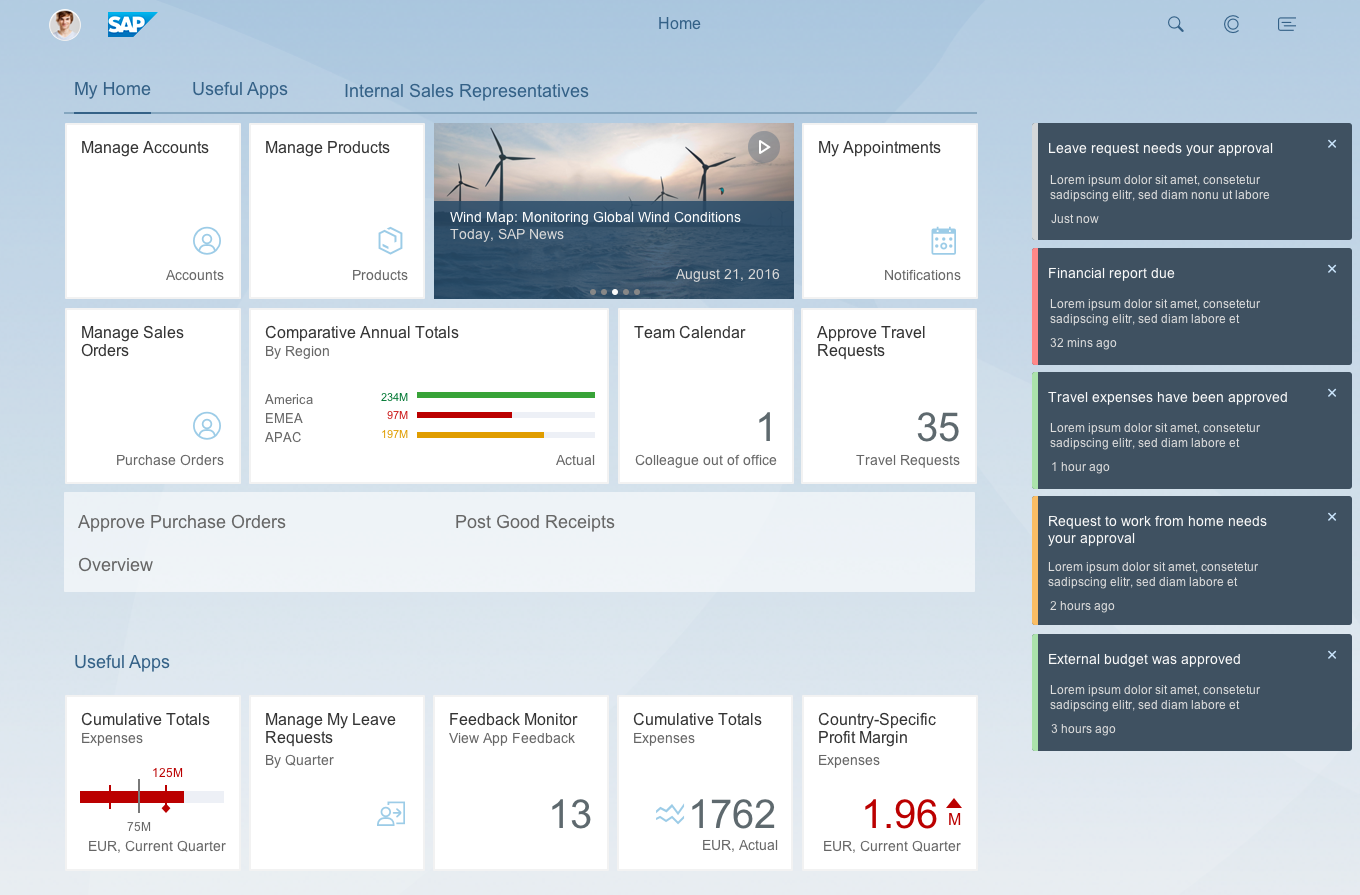Open the Manage Accounts tile
This screenshot has width=1360, height=895.
(153, 211)
